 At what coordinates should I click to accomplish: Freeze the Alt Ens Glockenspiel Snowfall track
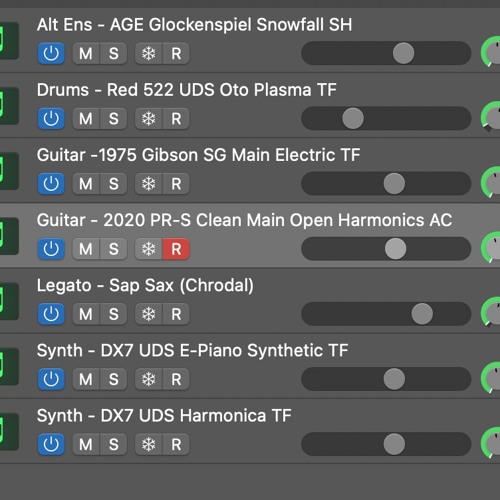(x=149, y=53)
